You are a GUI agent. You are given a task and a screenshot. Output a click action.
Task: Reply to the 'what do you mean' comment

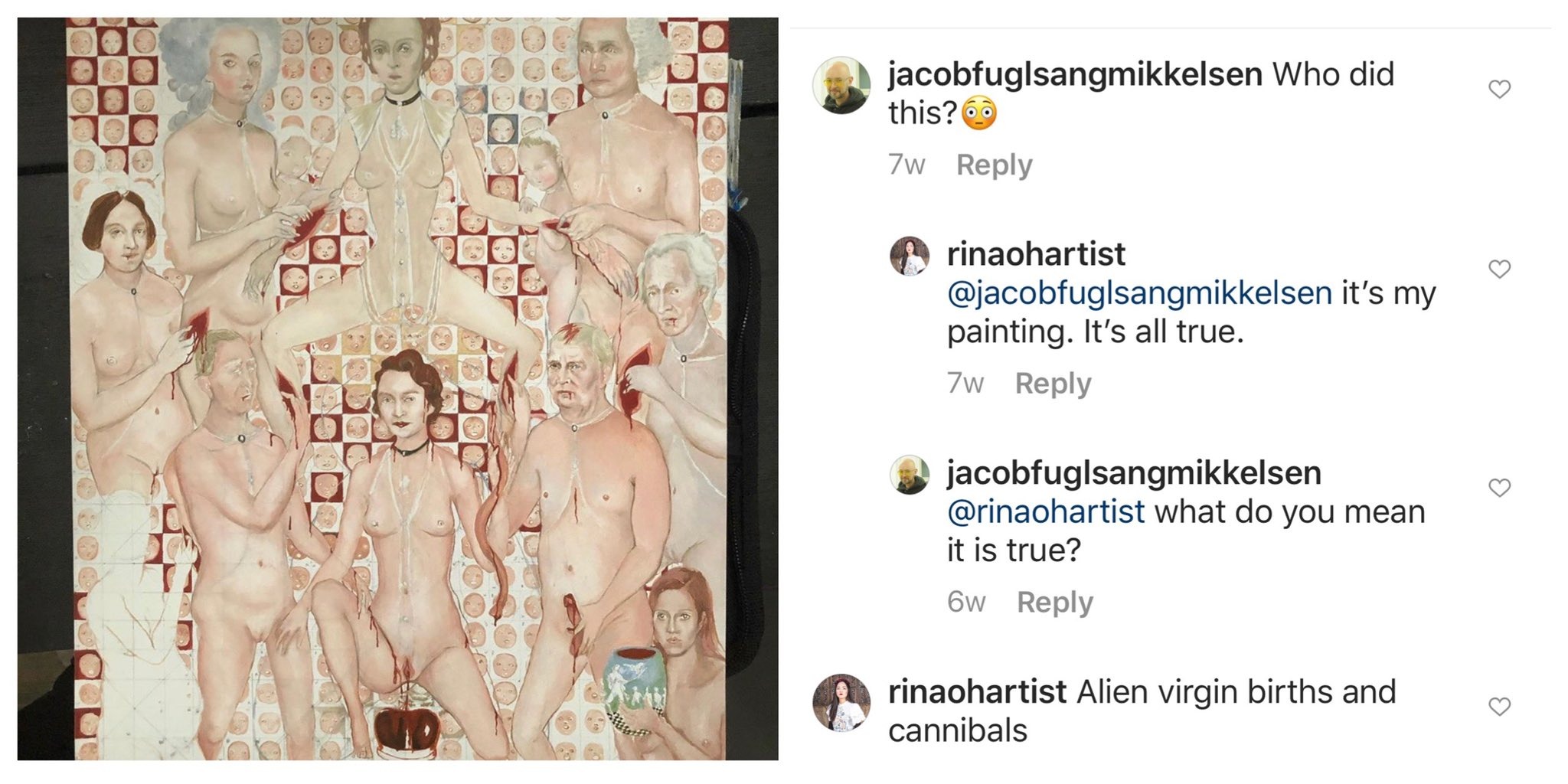tap(1054, 603)
